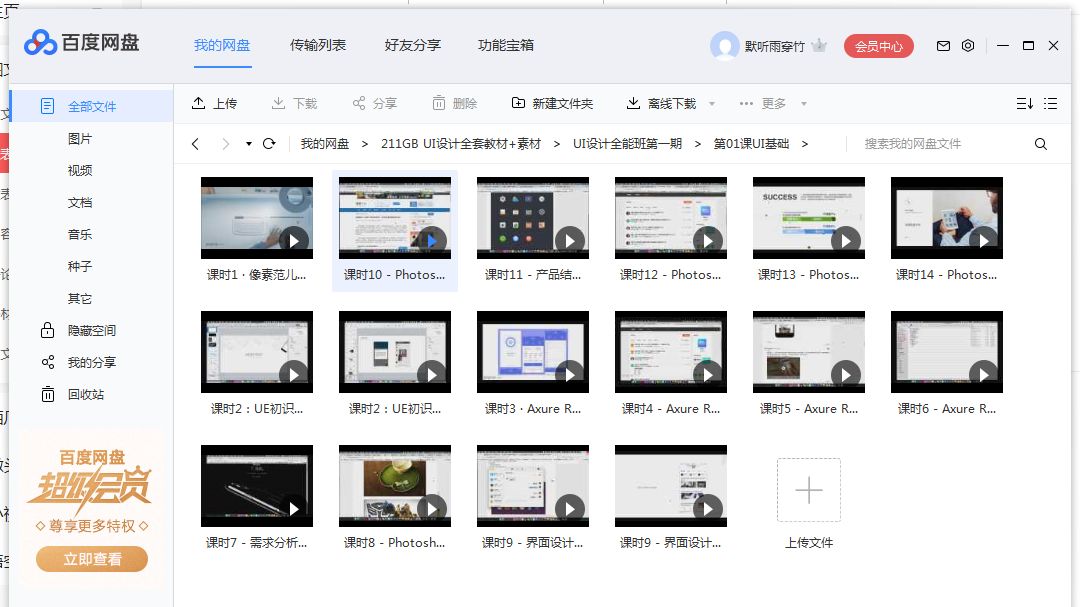
Task: Open the navigation history dropdown triangle
Action: (249, 144)
